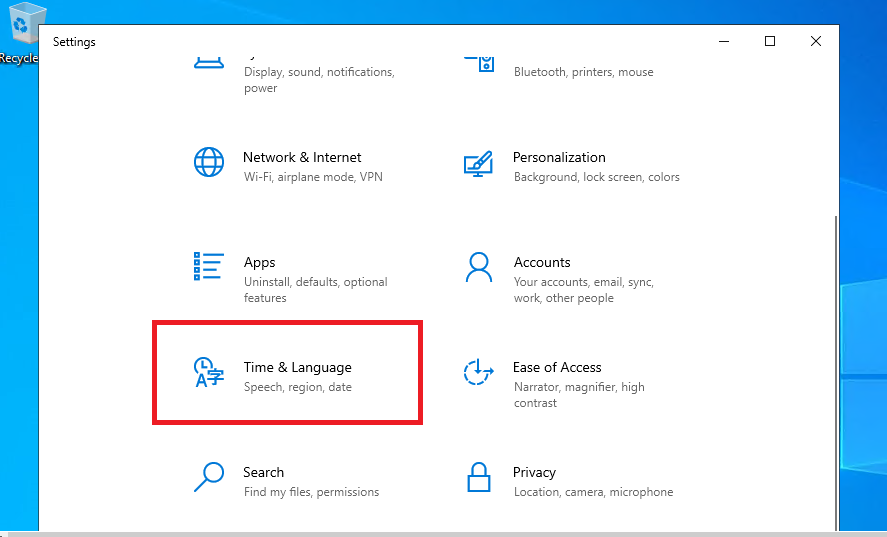Click 'Your accounts, email, sync' description

coord(584,290)
